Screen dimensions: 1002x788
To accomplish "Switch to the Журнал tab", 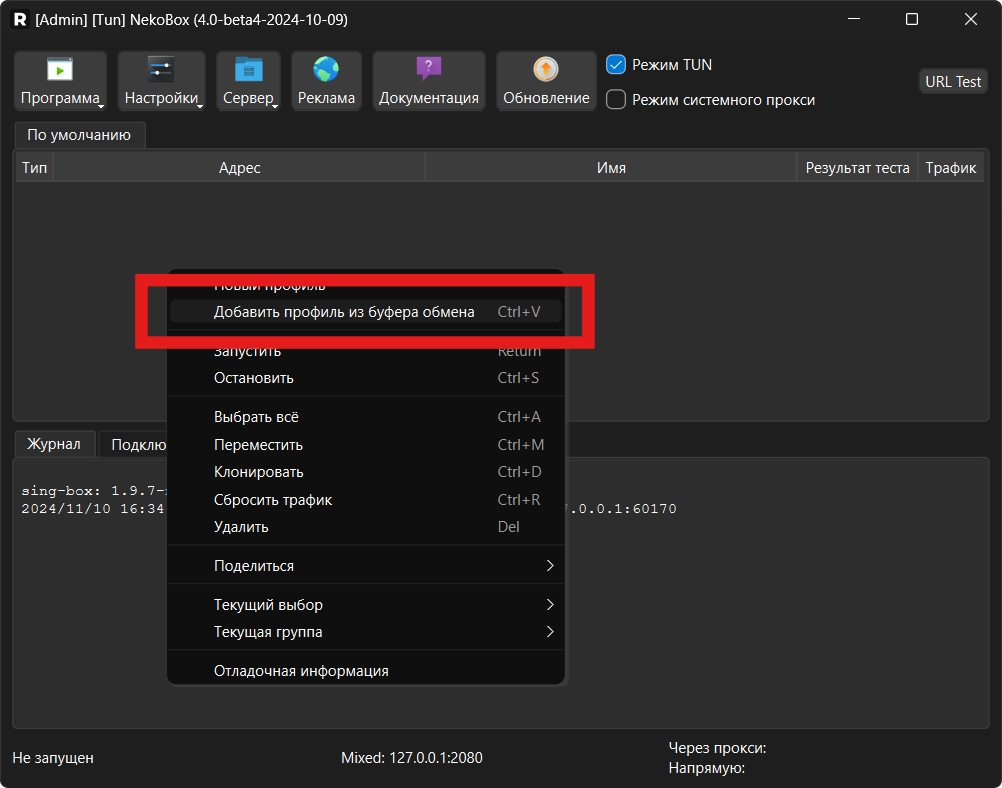I will pos(54,444).
